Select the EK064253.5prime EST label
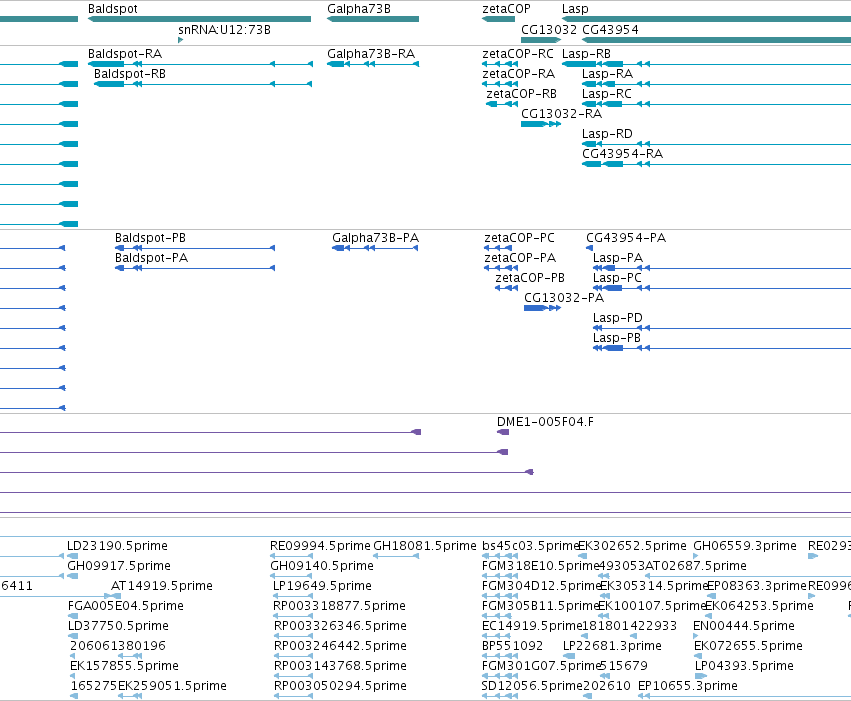 (x=759, y=606)
